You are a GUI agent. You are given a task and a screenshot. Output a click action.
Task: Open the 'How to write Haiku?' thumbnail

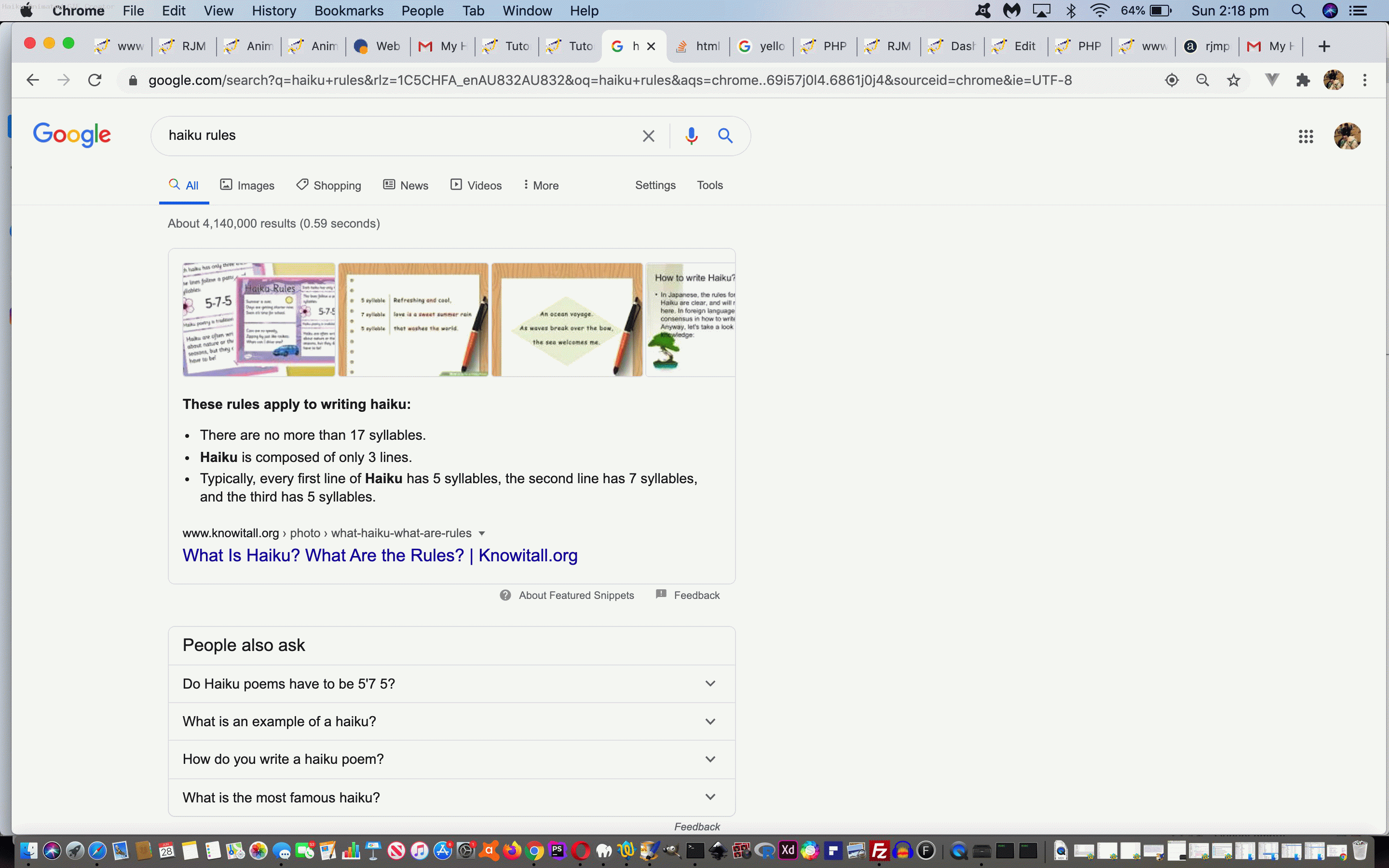(x=691, y=320)
